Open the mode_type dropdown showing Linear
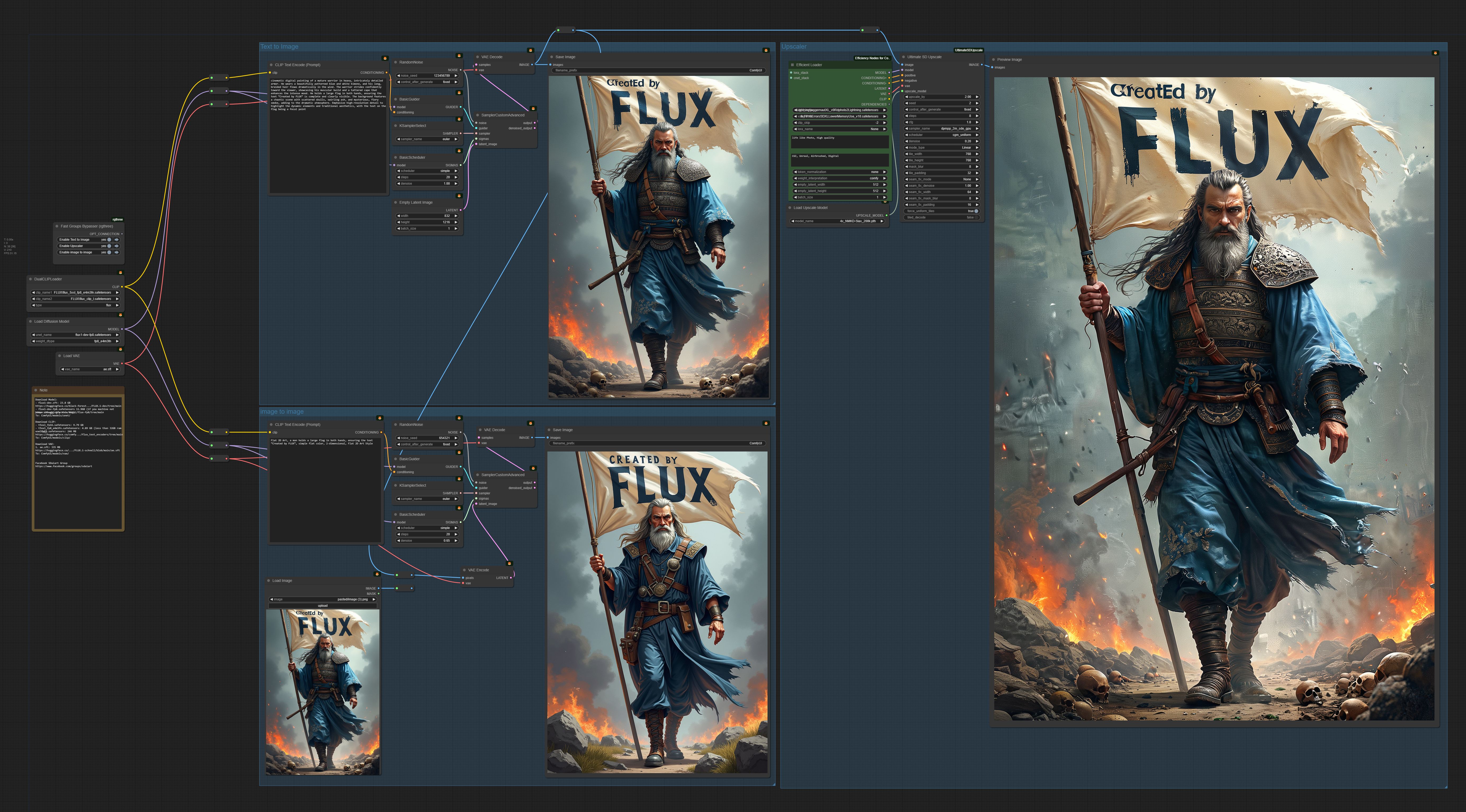Viewport: 1466px width, 812px height. (941, 147)
